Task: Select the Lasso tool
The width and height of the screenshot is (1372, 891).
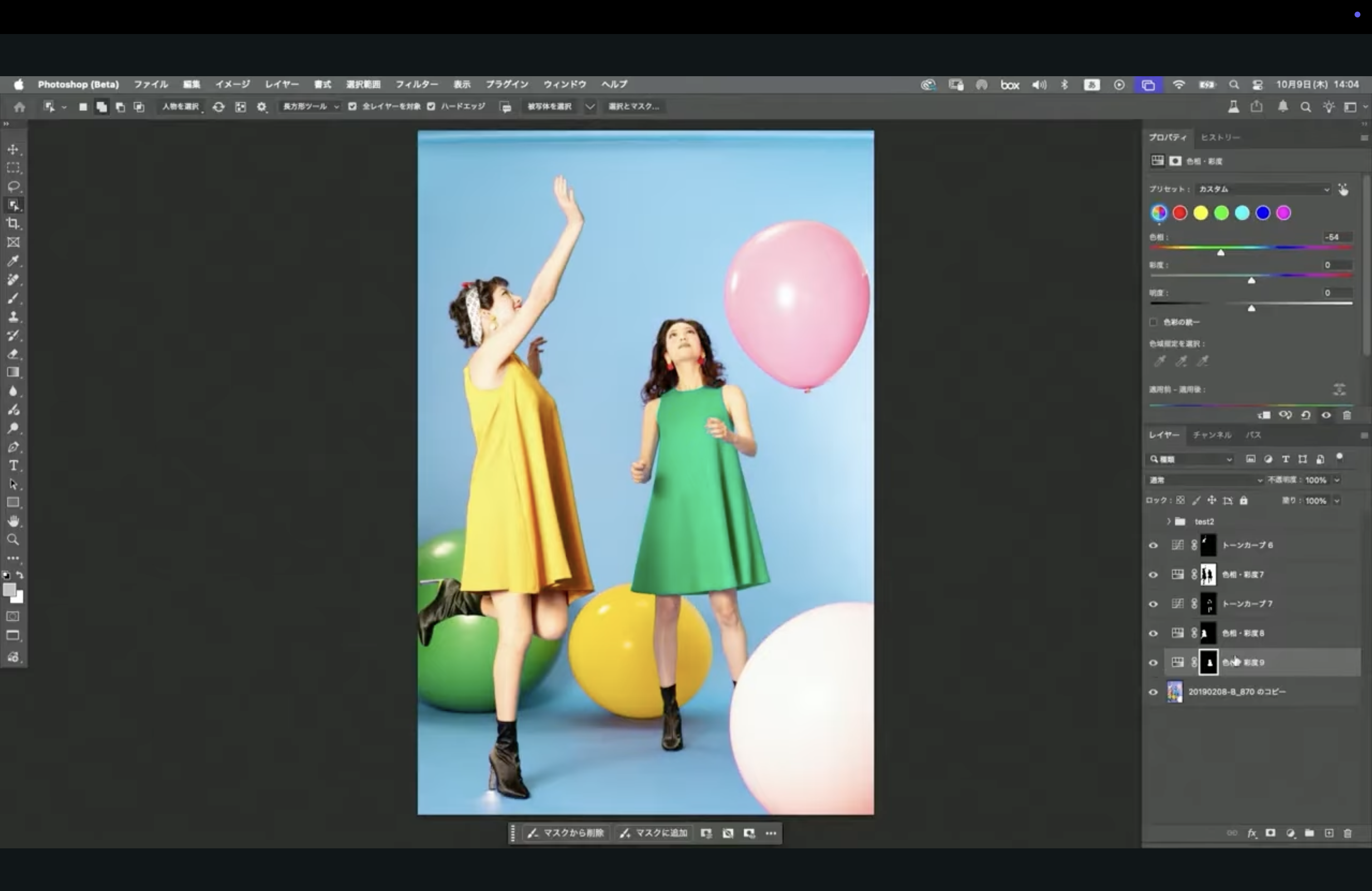Action: coord(13,187)
